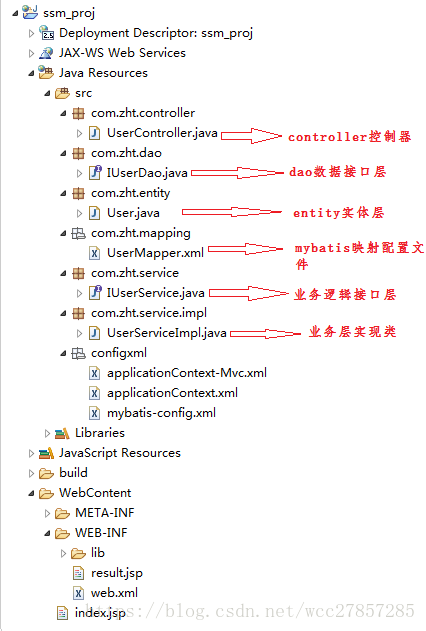Screen dimensions: 426x631
Task: Expand the UserServiceImpl.java node
Action: click(80, 333)
